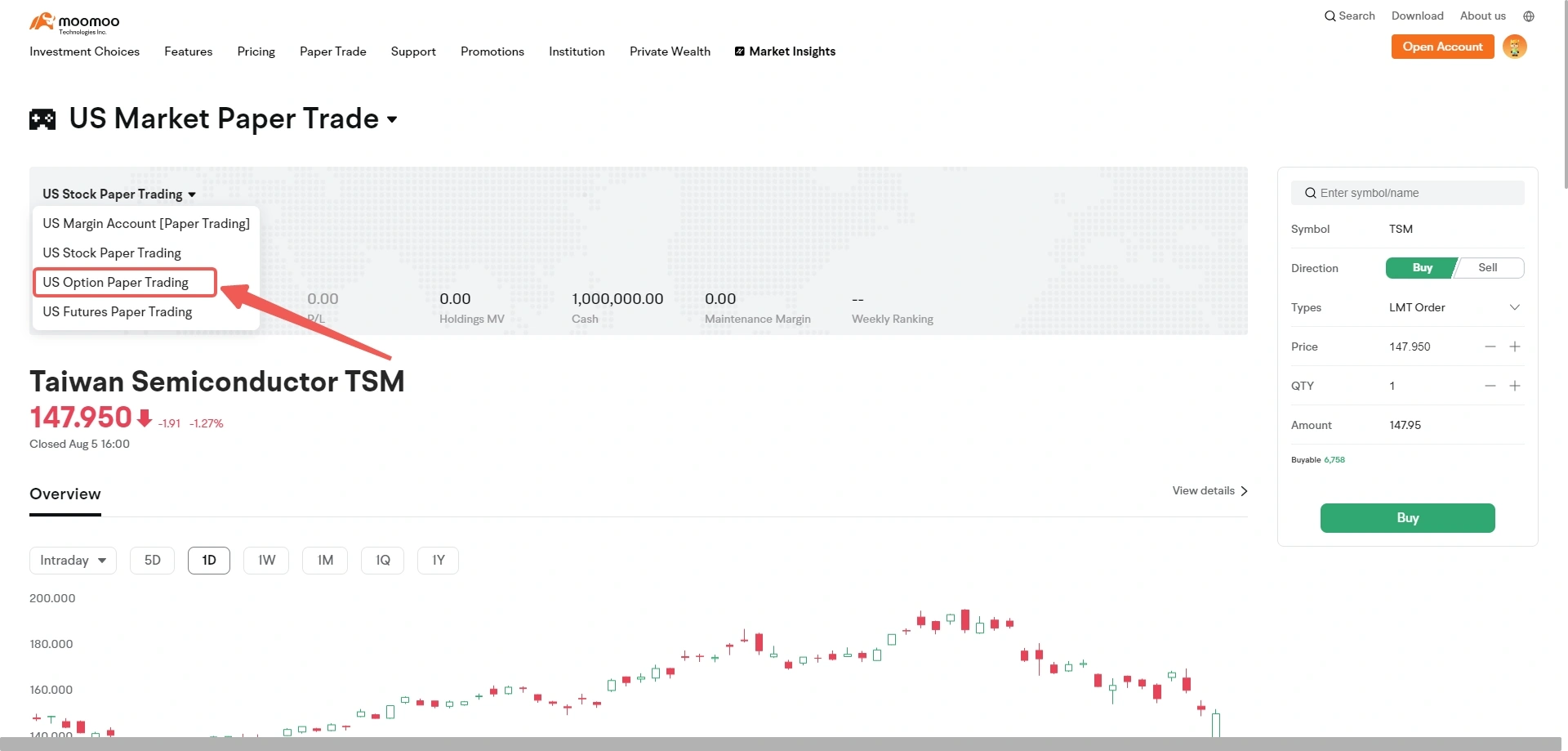The image size is (1568, 751).
Task: Open the Intraday chart type dropdown
Action: (73, 561)
